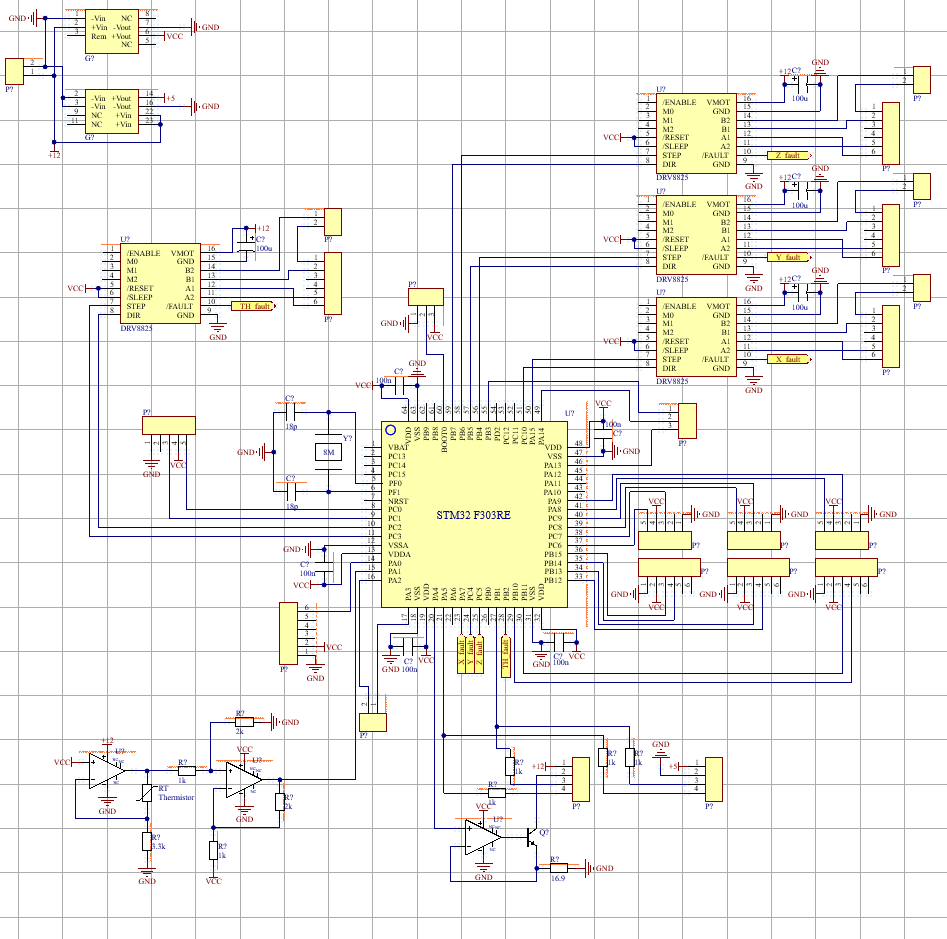Select the PD2 pin label
This screenshot has width=947, height=939.
496,434
